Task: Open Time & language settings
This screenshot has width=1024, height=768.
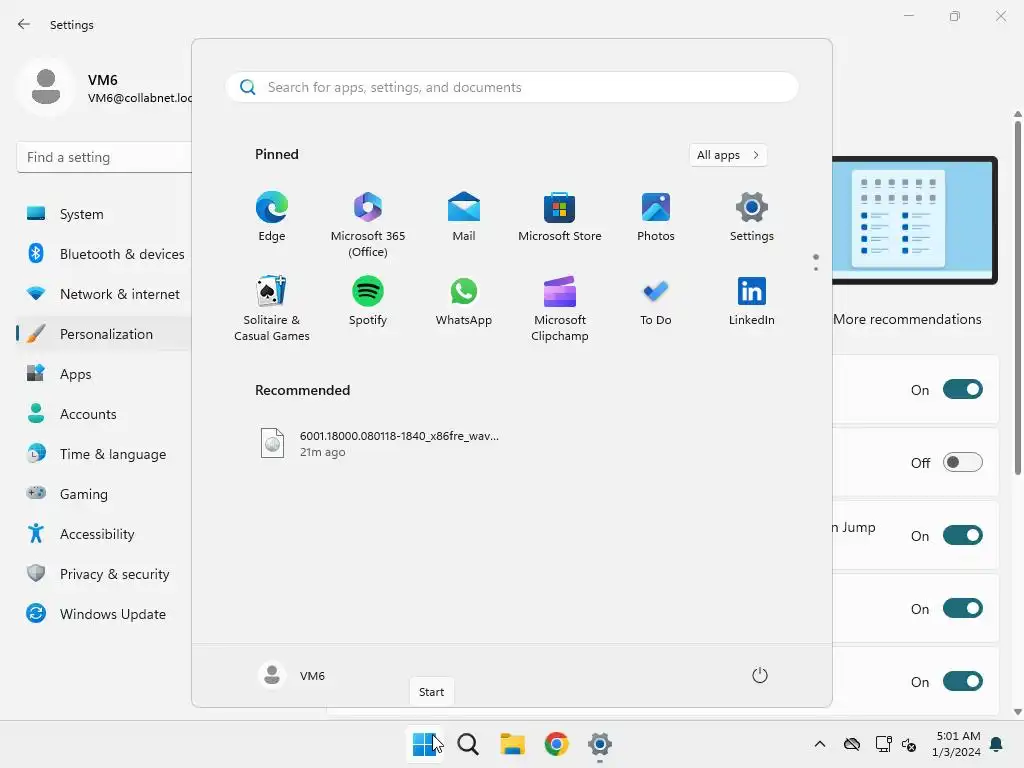Action: pos(104,454)
